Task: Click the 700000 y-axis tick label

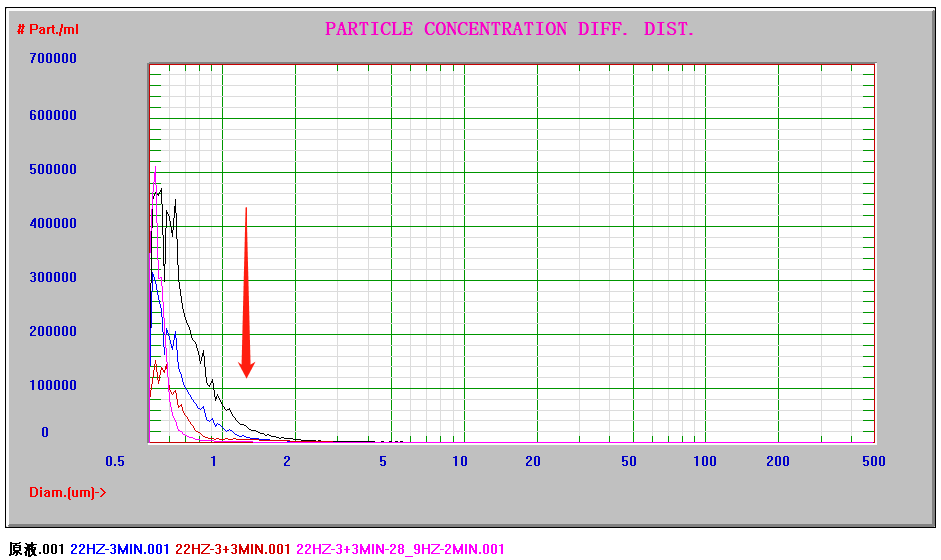Action: pos(53,59)
